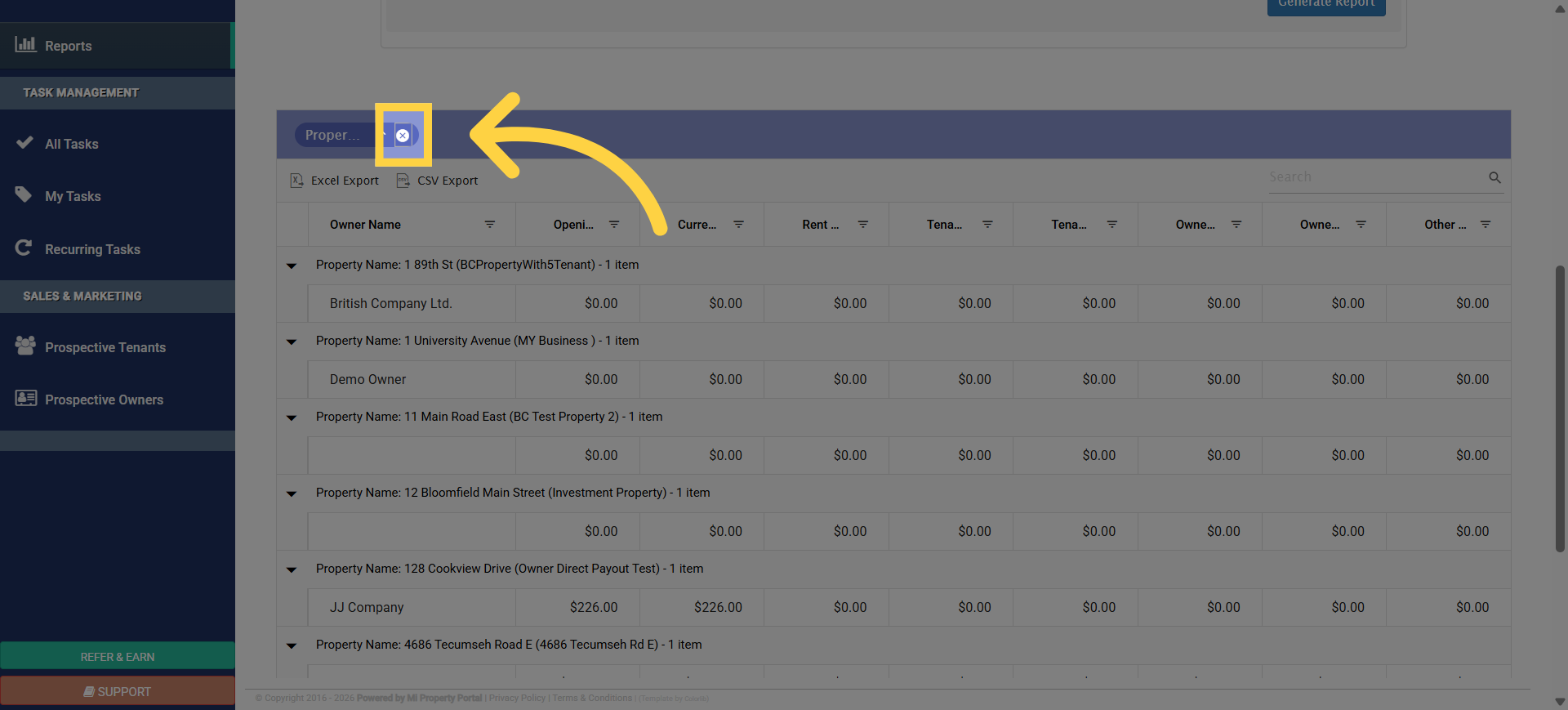This screenshot has width=1568, height=710.
Task: Collapse the 11 Main Road East group
Action: (x=292, y=418)
